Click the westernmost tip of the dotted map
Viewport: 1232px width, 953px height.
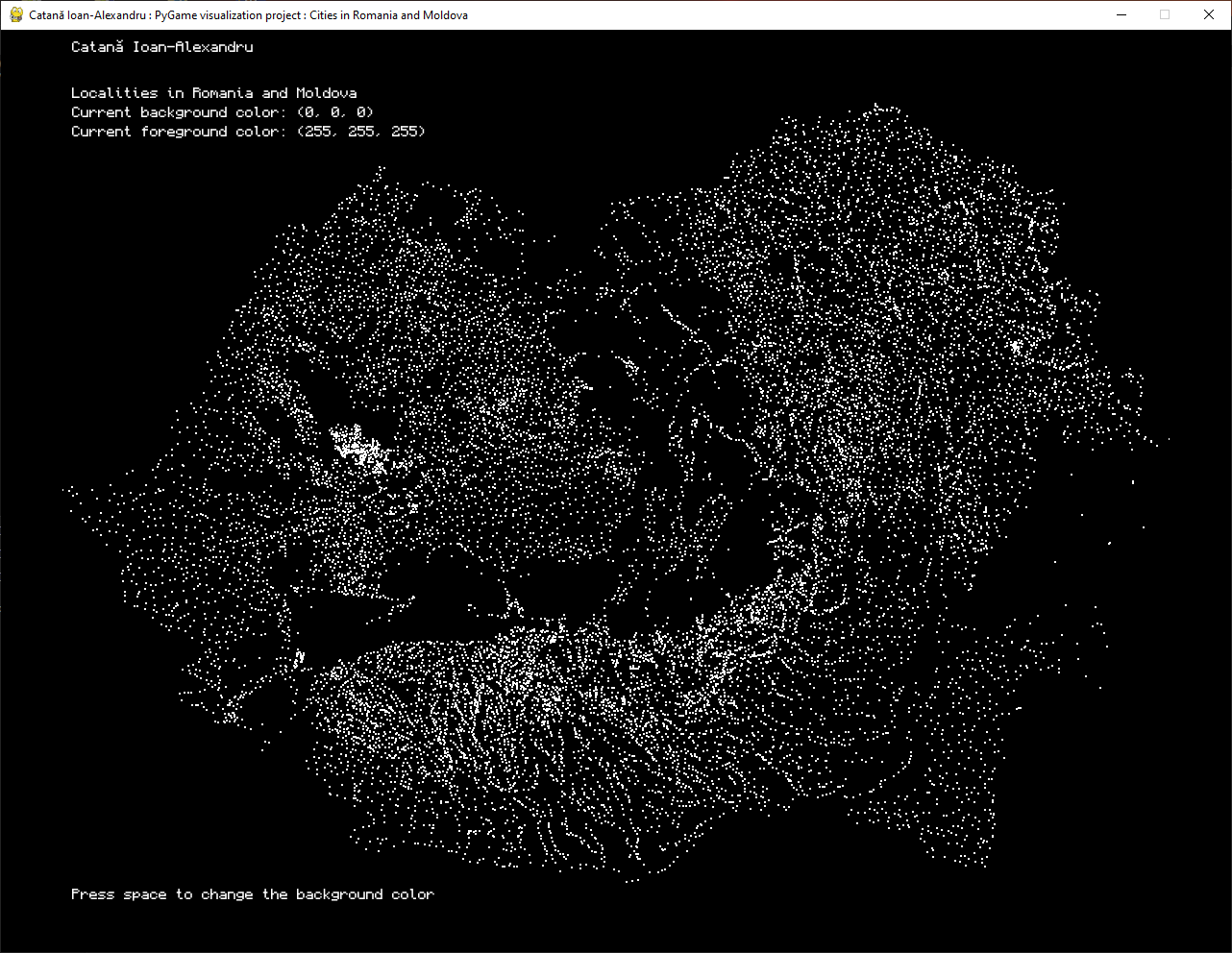(x=66, y=489)
